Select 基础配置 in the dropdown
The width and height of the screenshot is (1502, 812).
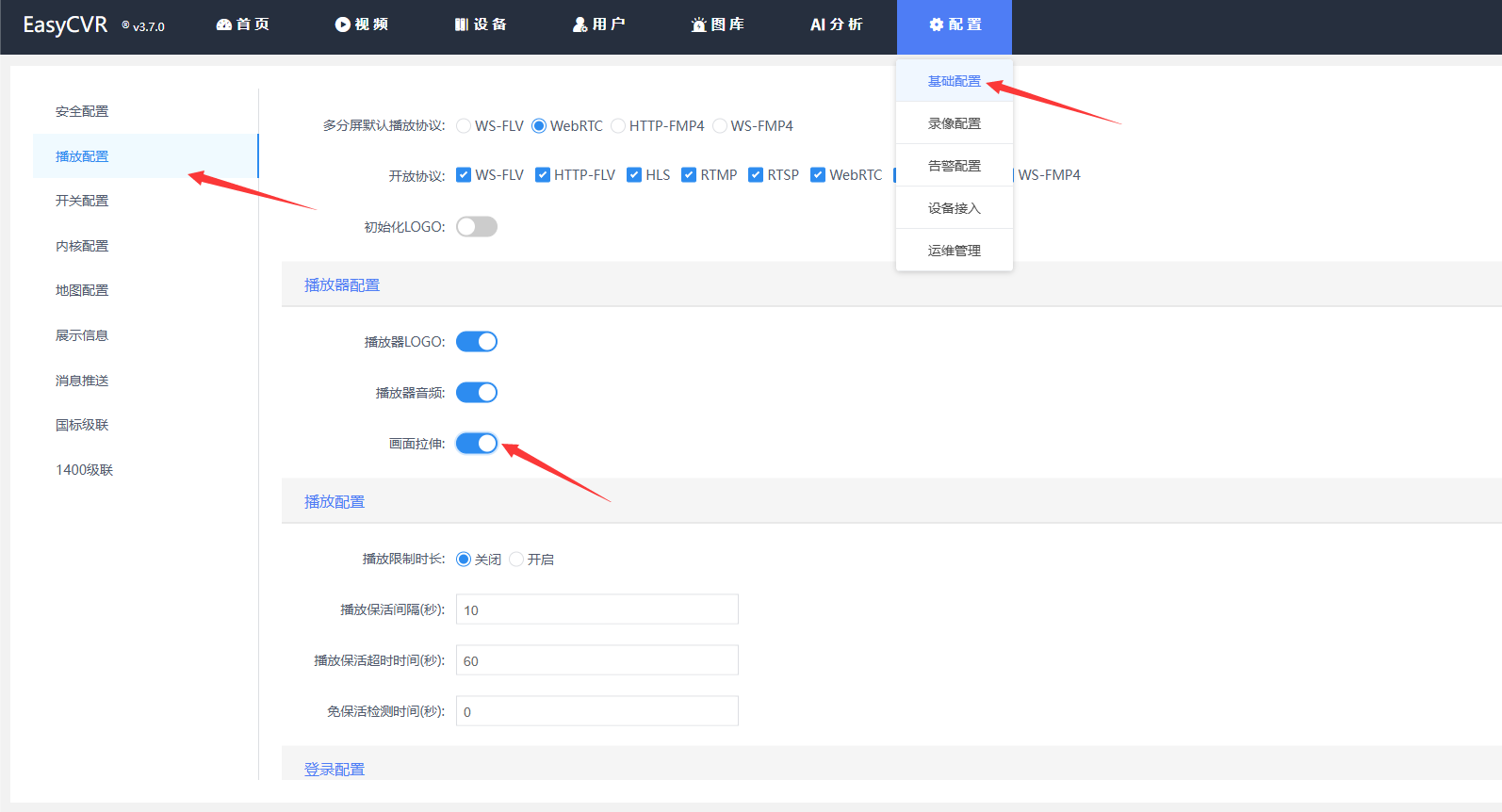pos(955,81)
